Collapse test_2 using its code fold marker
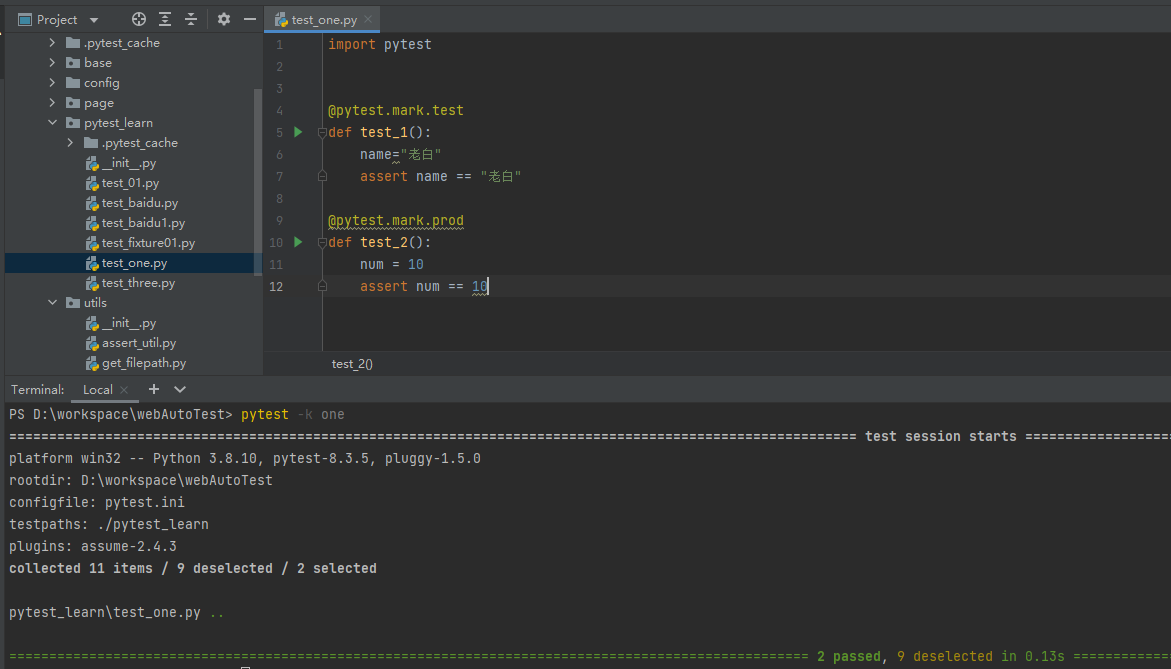 tap(322, 242)
